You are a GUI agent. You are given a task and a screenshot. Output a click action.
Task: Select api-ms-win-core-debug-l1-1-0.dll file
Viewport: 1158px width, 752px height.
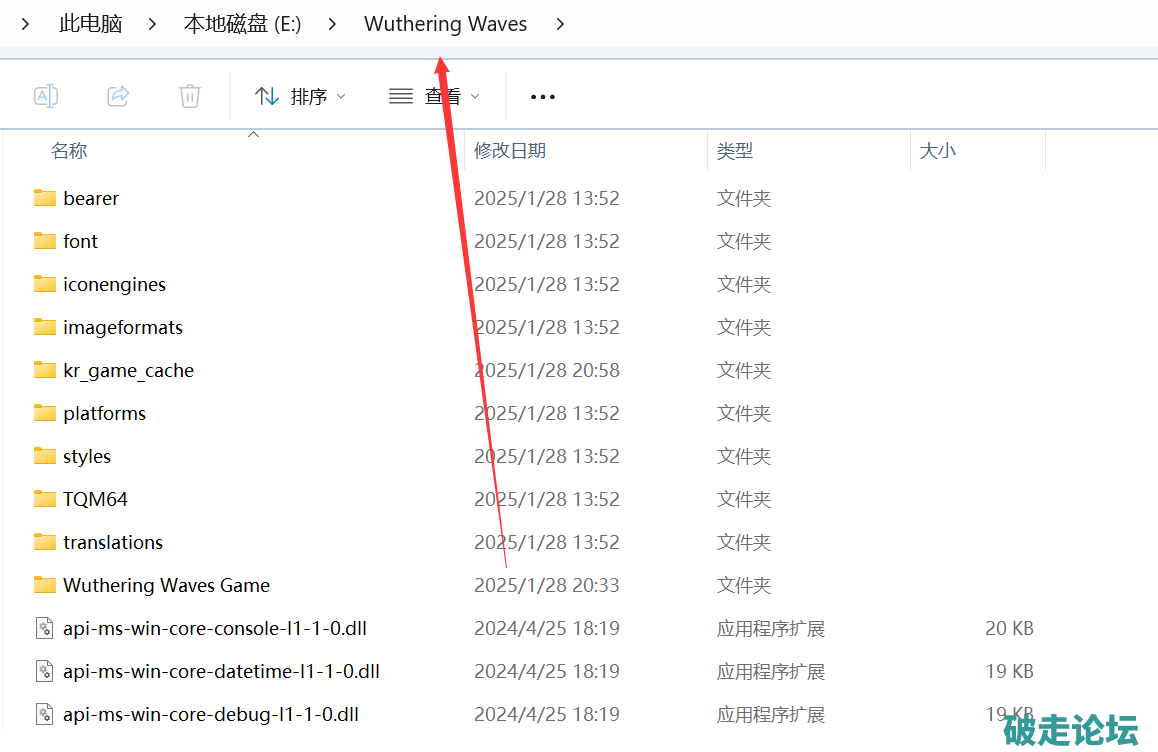(210, 714)
